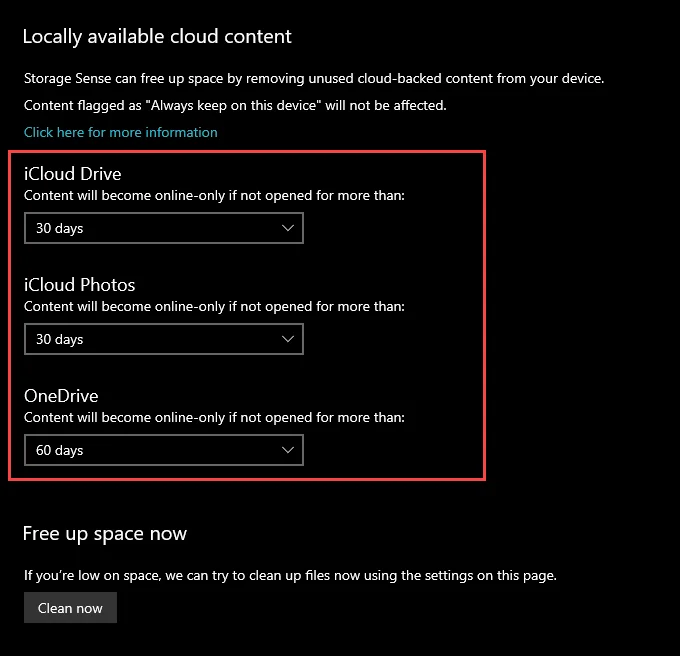Click the iCloud Photos section title
Viewport: 680px width, 656px height.
79,285
